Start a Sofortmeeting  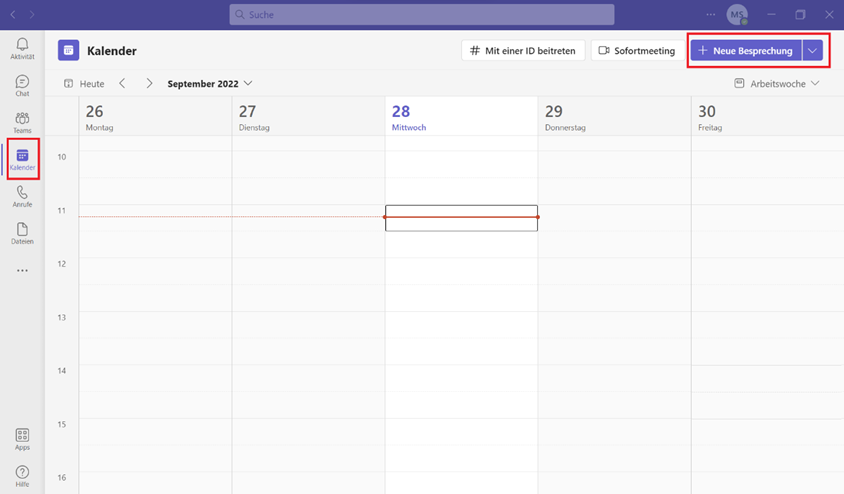637,51
